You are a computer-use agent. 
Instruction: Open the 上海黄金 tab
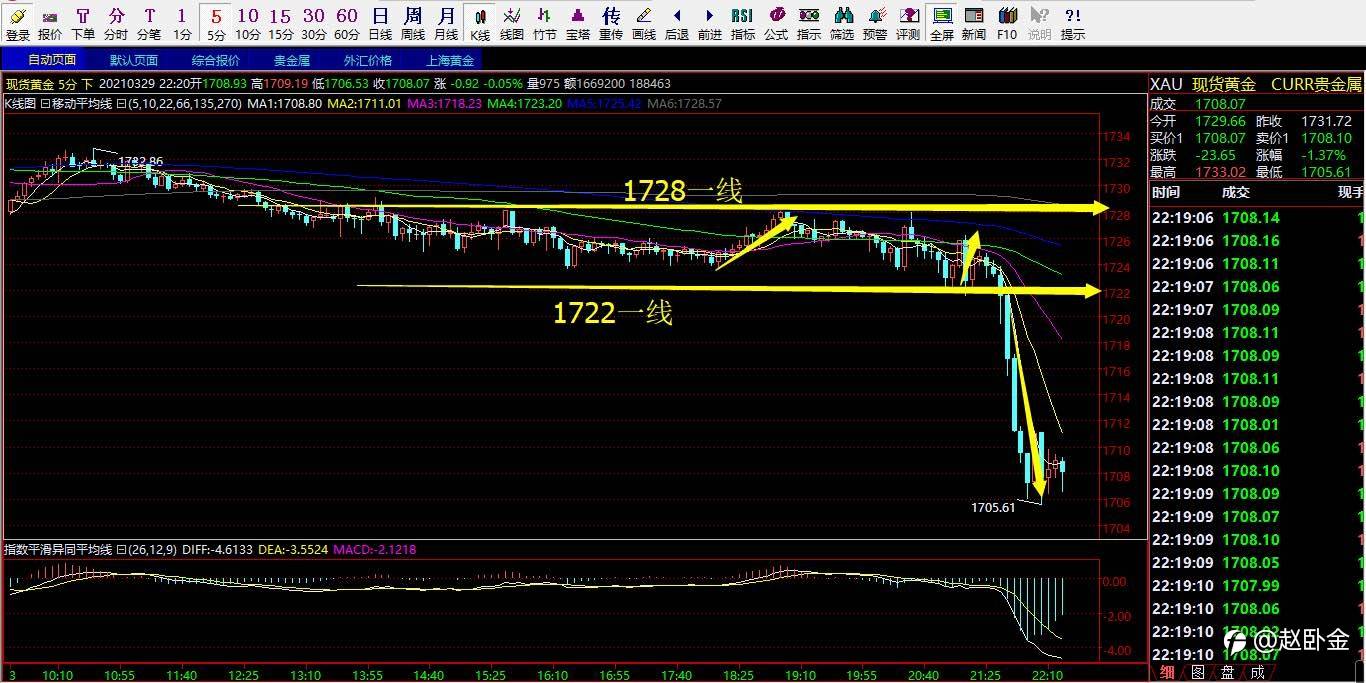tap(450, 60)
